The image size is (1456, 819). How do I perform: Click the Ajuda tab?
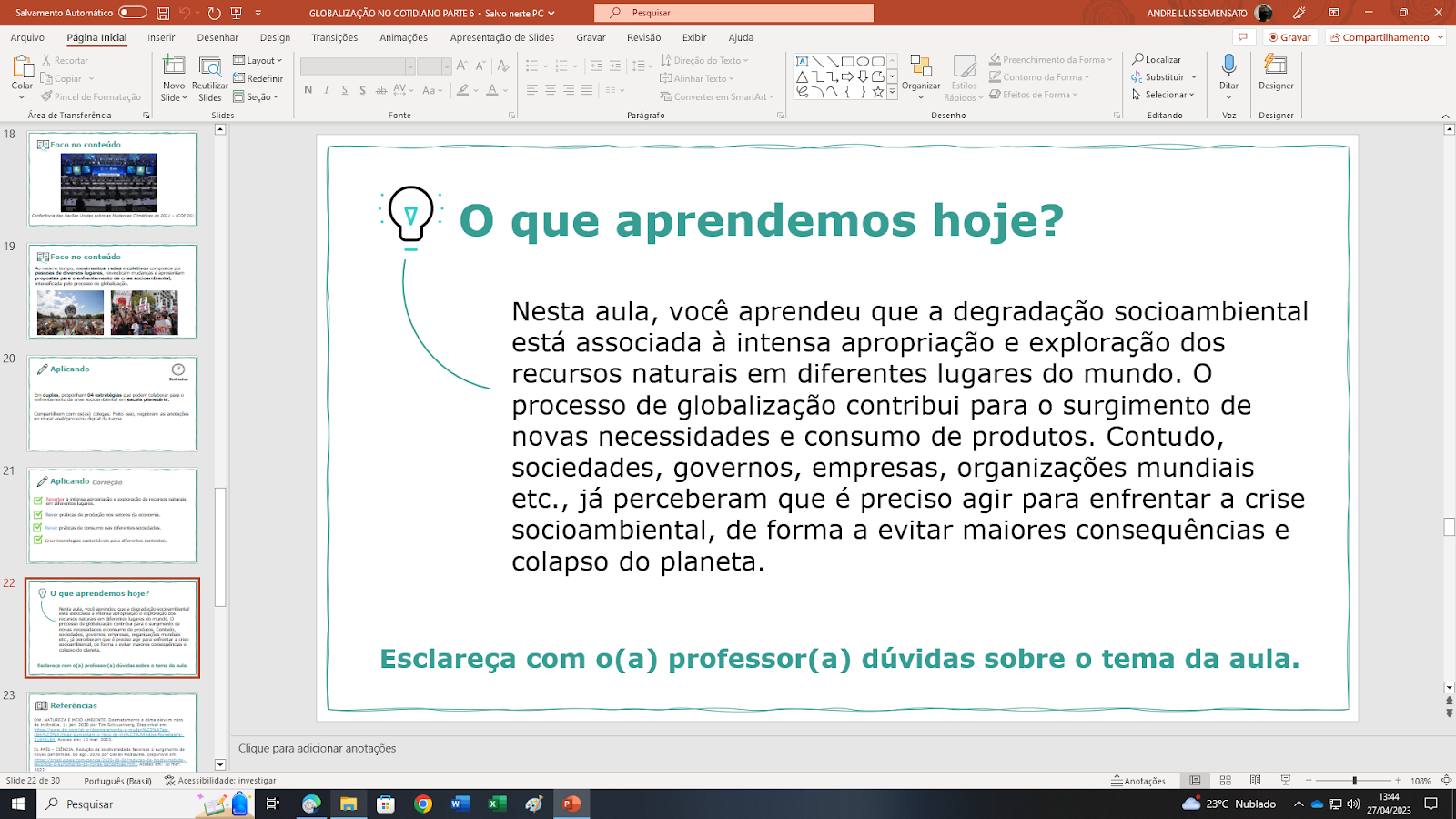[741, 37]
